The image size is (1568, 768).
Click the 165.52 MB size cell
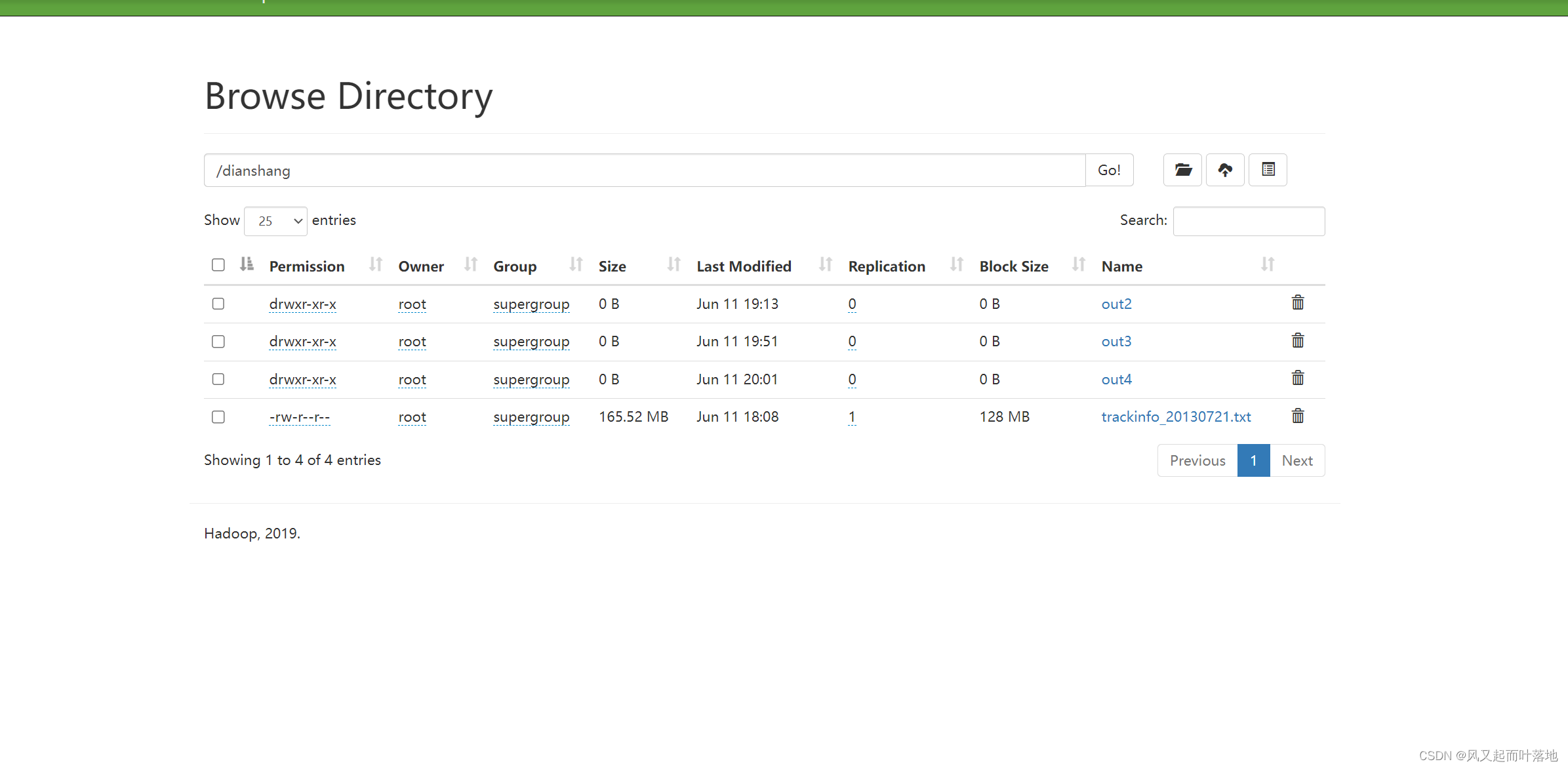tap(633, 416)
